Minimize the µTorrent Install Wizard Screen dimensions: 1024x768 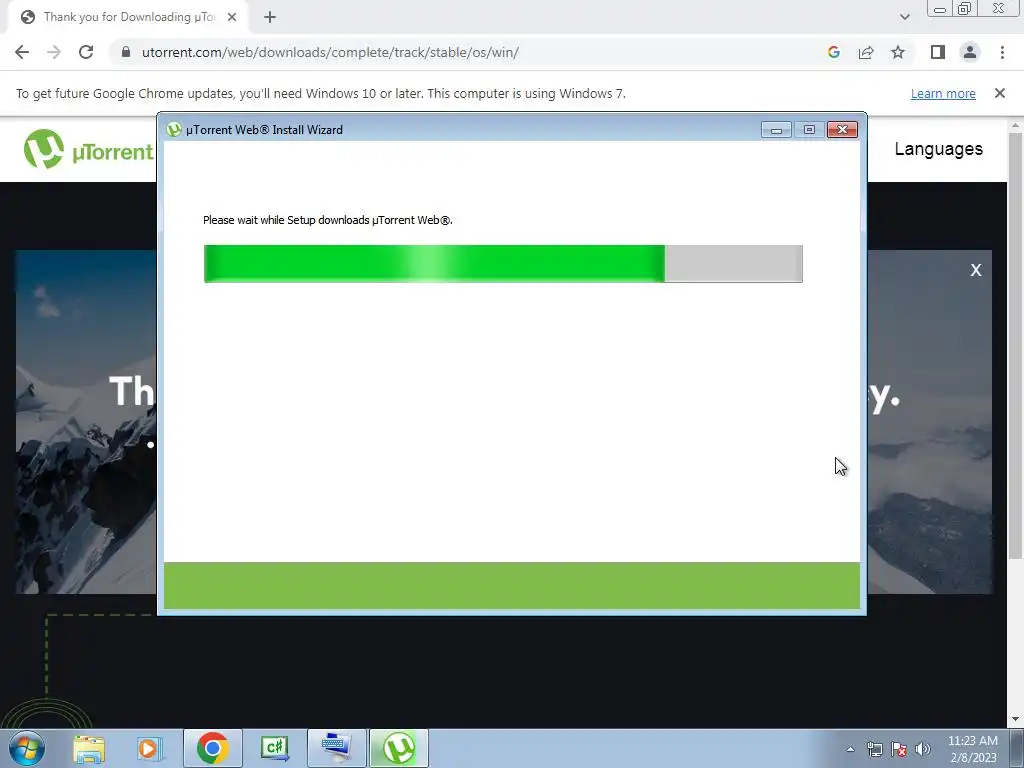(x=776, y=130)
